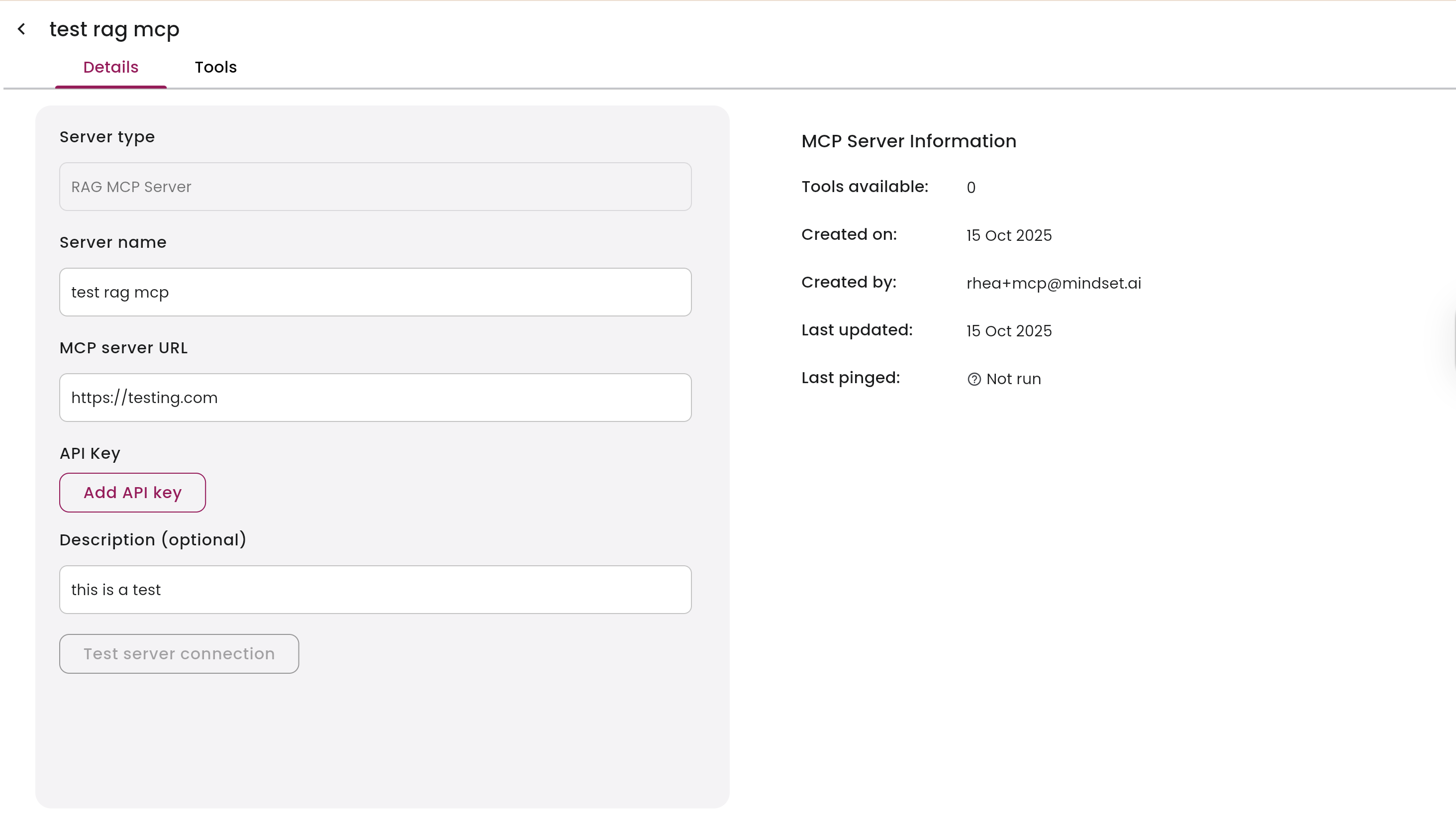The image size is (1456, 827).
Task: Click the Tools available count value
Action: point(971,188)
